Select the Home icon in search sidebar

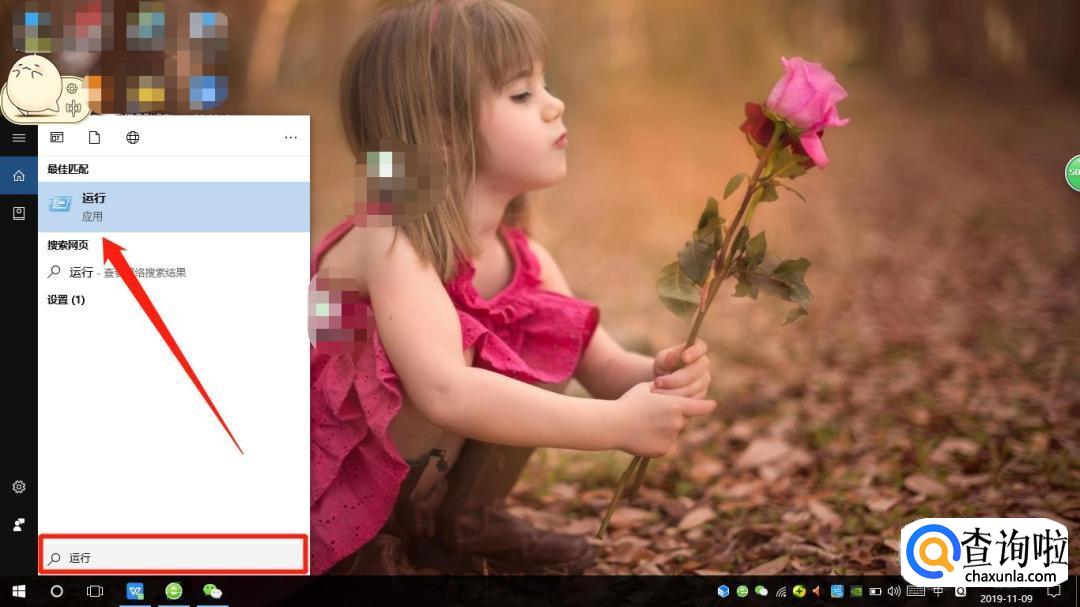[x=19, y=176]
